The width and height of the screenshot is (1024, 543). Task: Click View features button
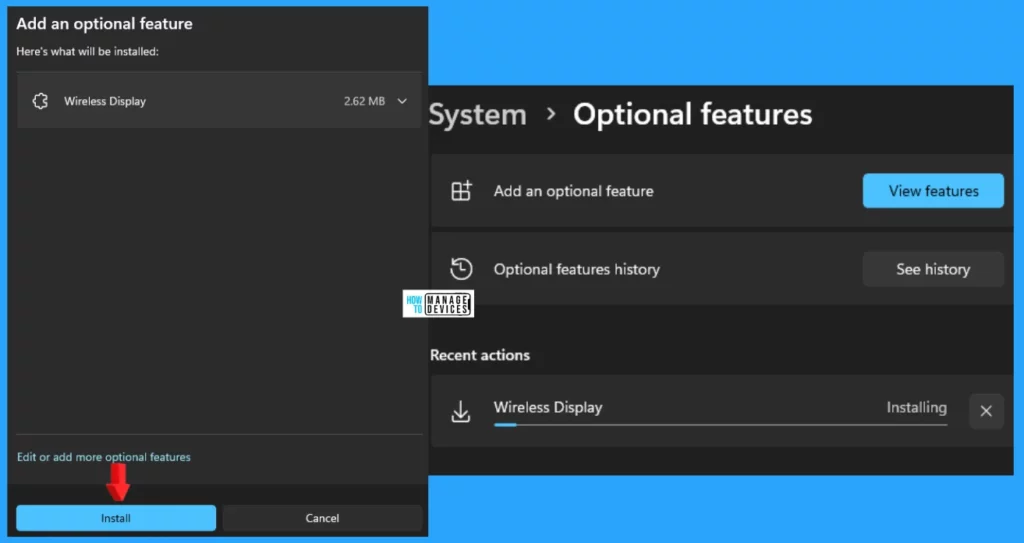(x=933, y=191)
